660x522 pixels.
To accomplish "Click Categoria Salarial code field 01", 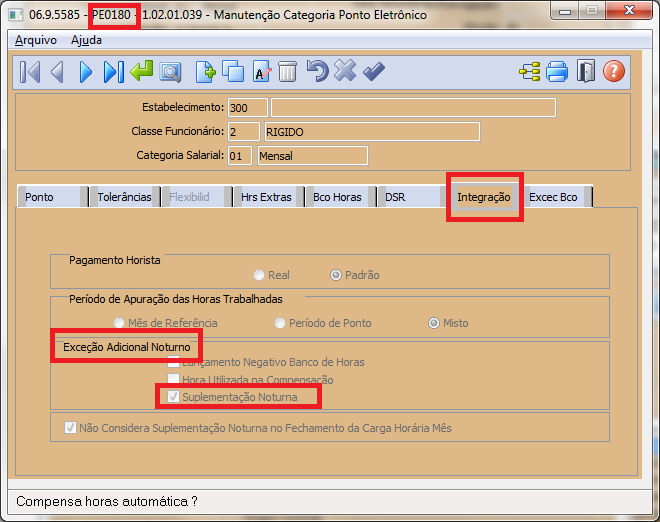I will 240,156.
